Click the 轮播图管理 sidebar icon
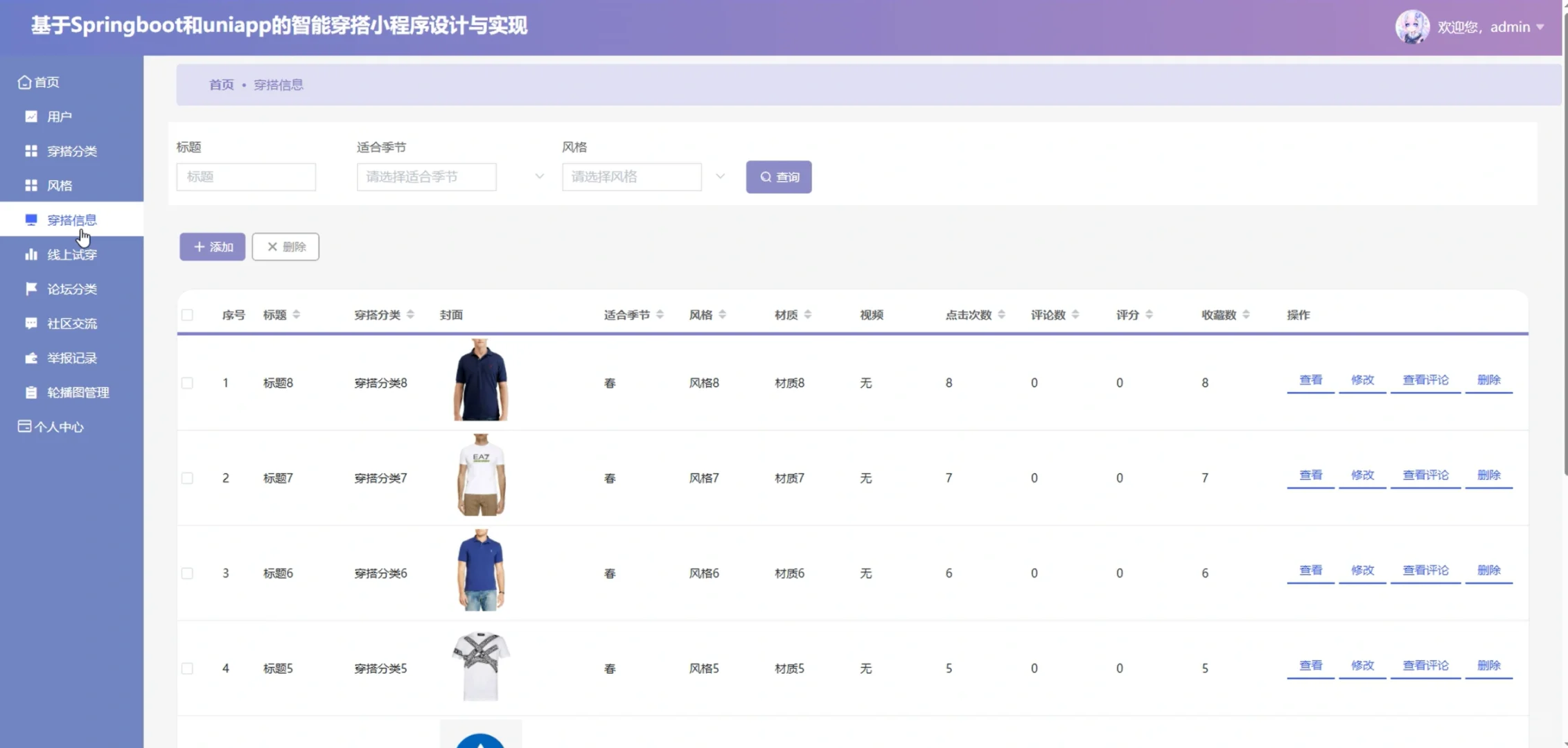The width and height of the screenshot is (1568, 748). click(x=30, y=392)
